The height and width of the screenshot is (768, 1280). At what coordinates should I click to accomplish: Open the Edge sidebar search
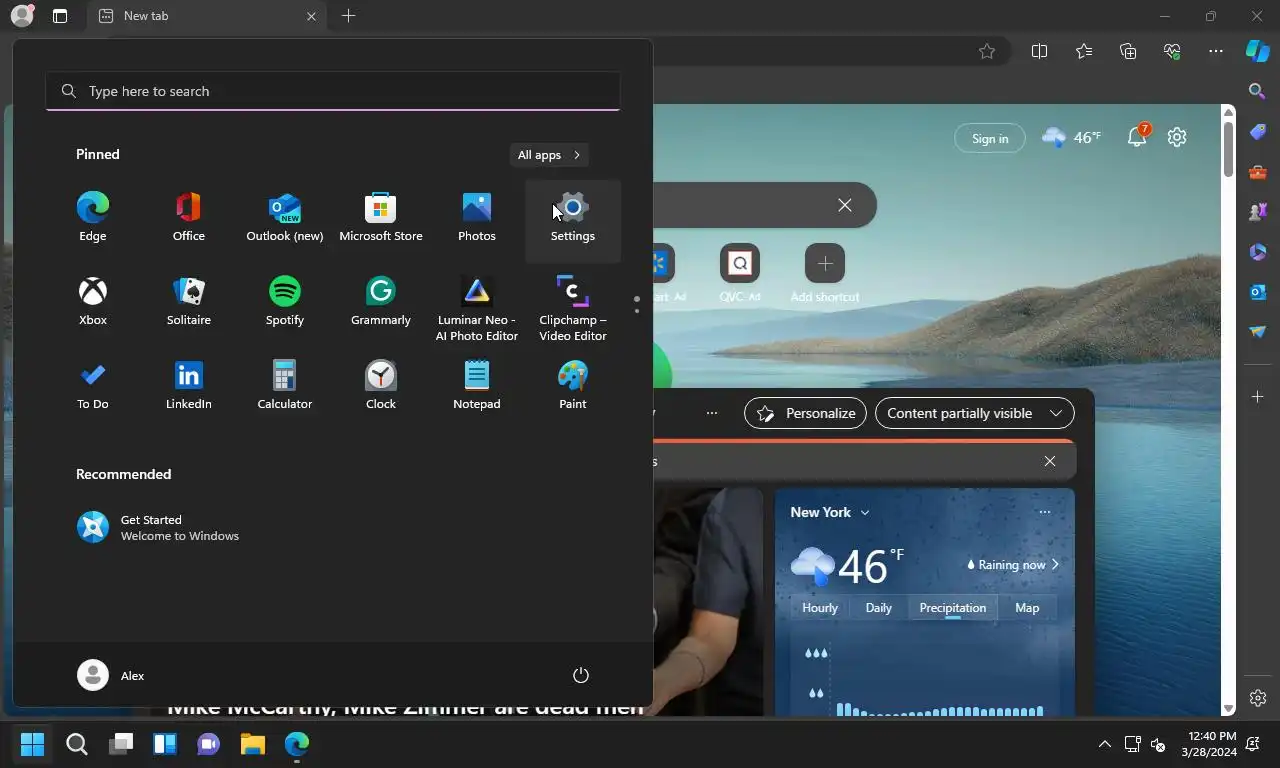coord(1258,91)
